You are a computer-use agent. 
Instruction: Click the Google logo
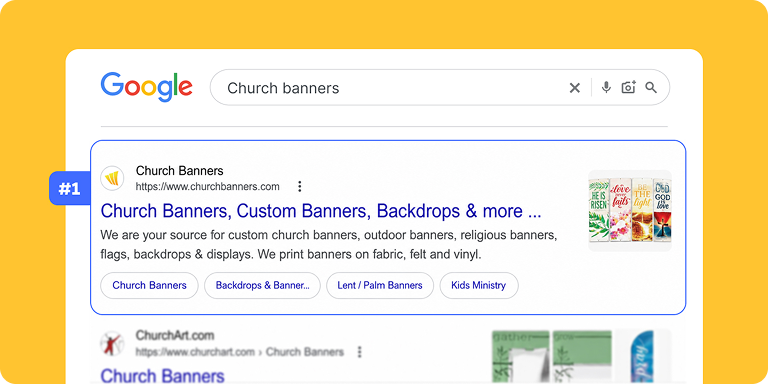[x=146, y=87]
